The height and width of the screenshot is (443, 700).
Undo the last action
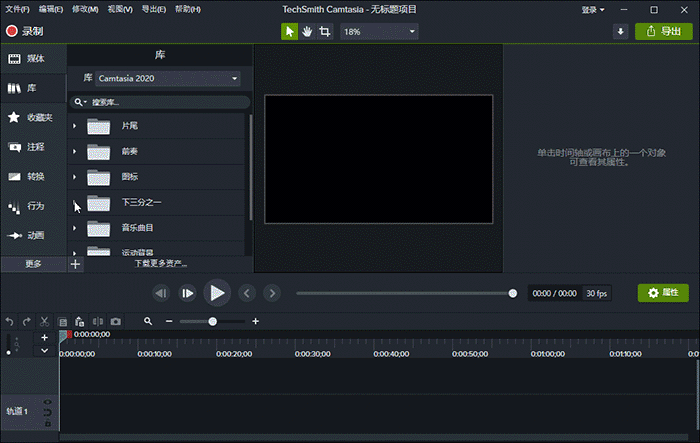tap(9, 322)
